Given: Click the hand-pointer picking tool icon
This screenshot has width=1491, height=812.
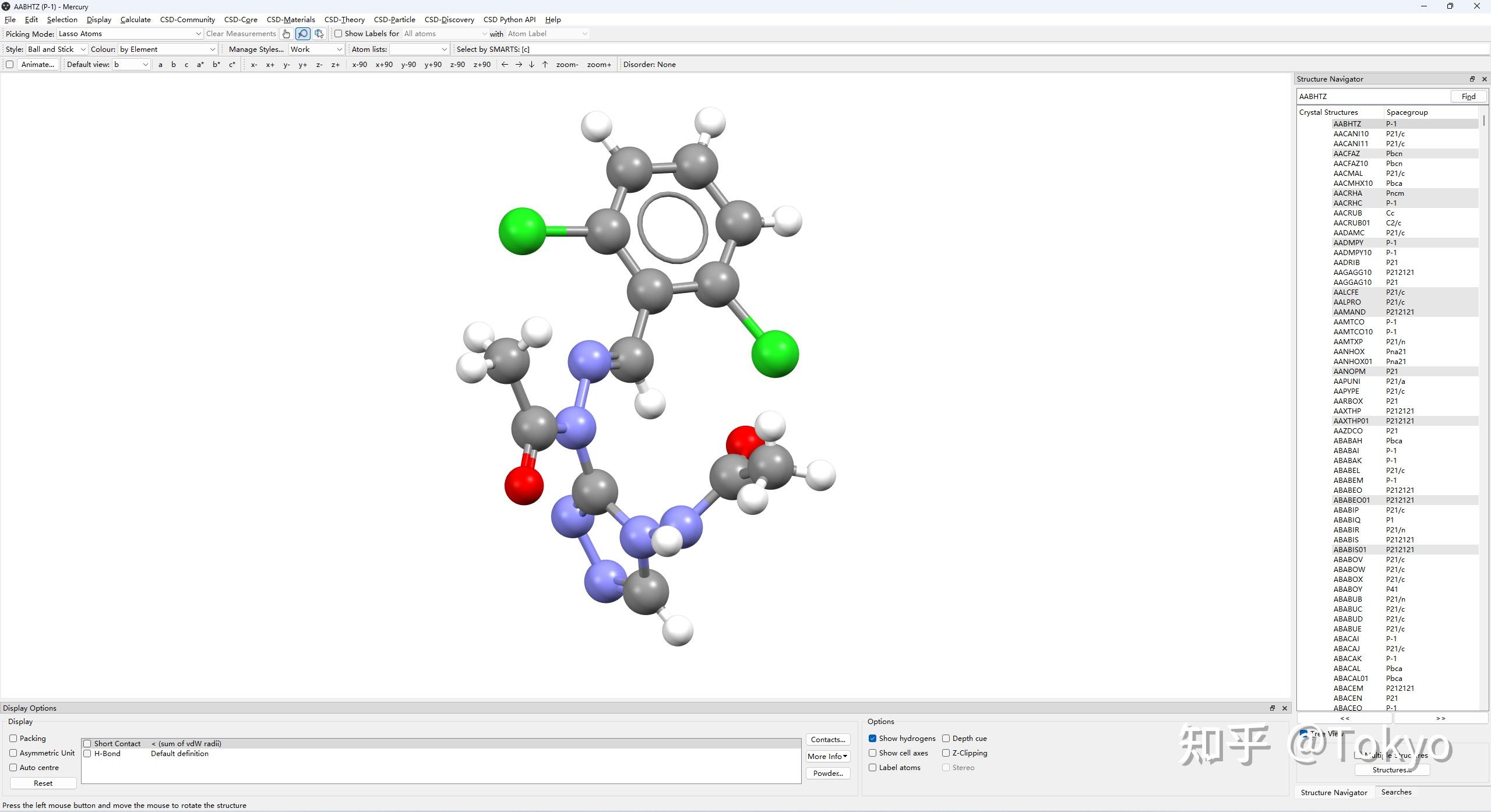Looking at the screenshot, I should click(286, 34).
